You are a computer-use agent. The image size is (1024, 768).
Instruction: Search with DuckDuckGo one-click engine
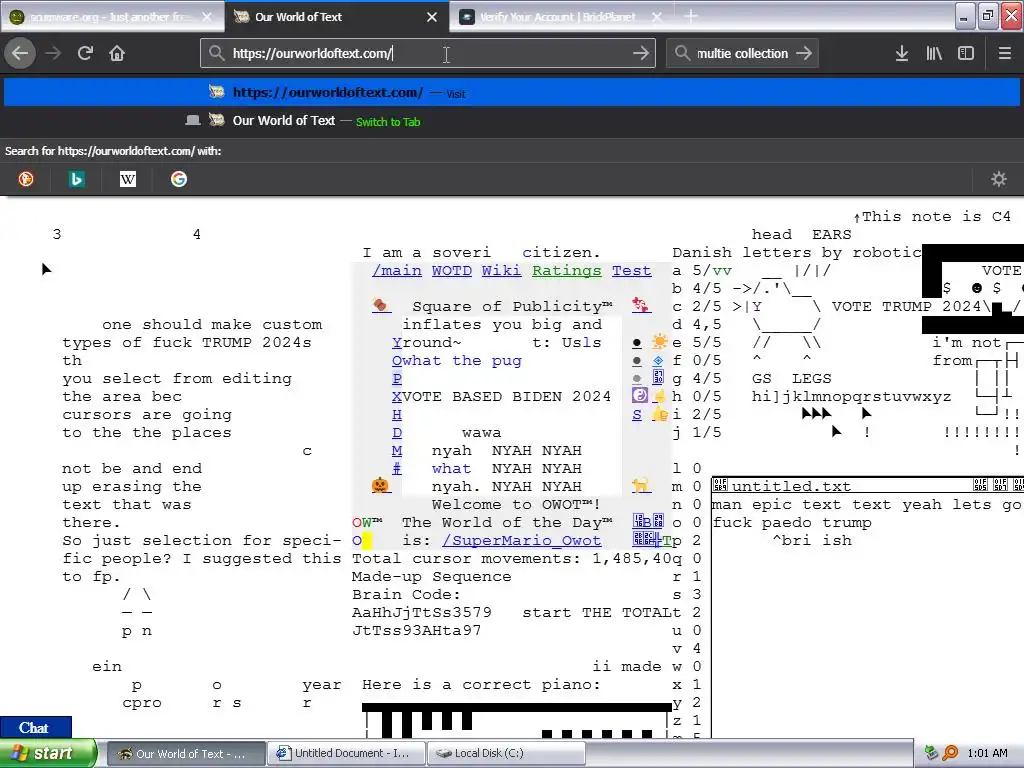[x=26, y=179]
